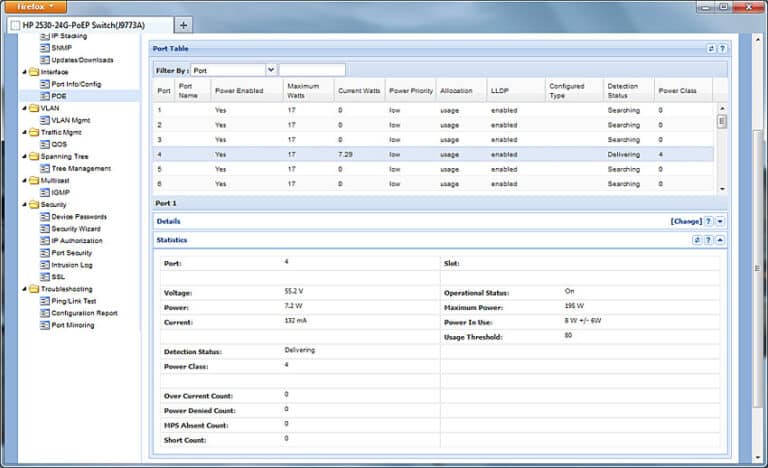
Task: Collapse the Spanning Tree folder
Action: [24, 156]
